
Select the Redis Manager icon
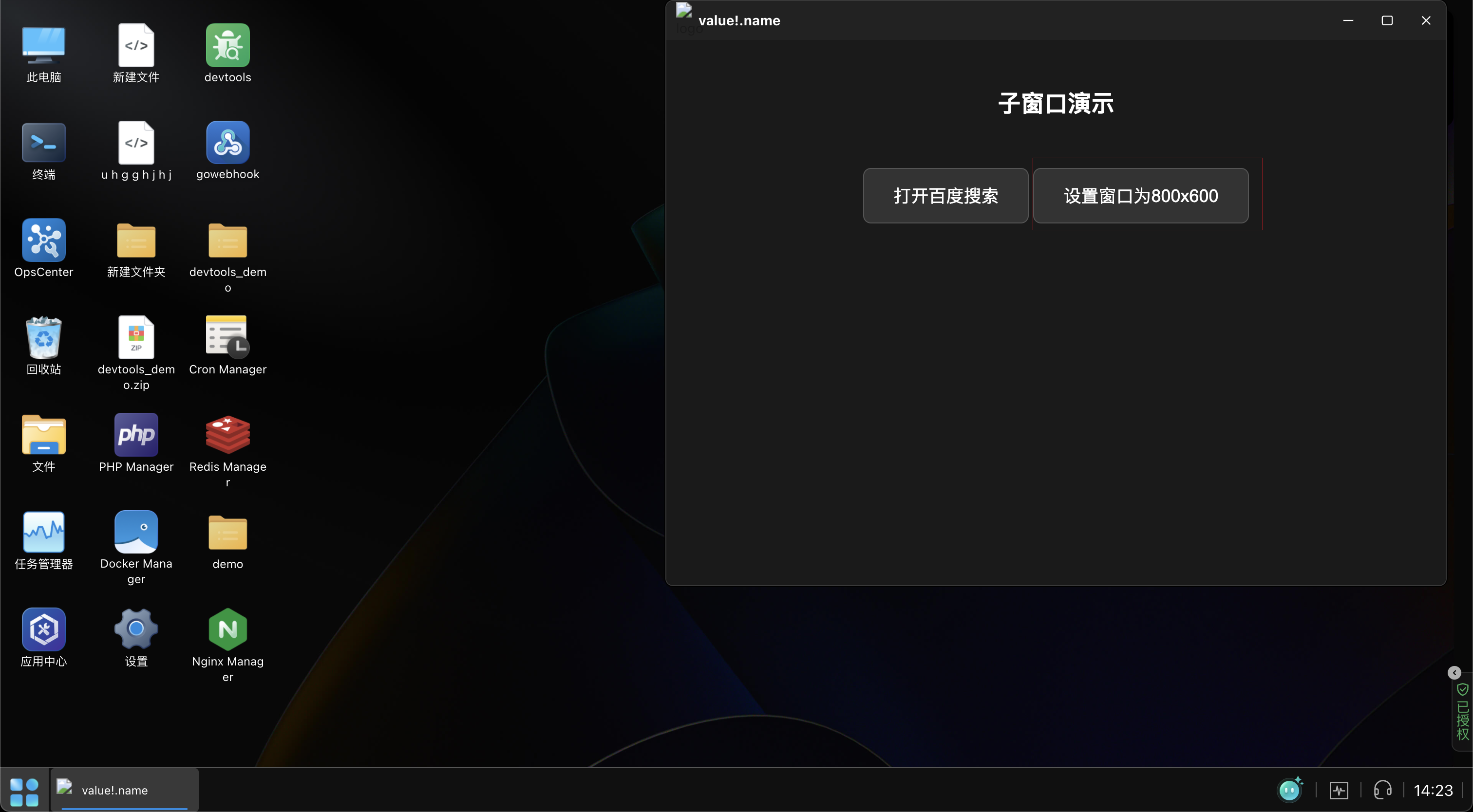tap(227, 435)
